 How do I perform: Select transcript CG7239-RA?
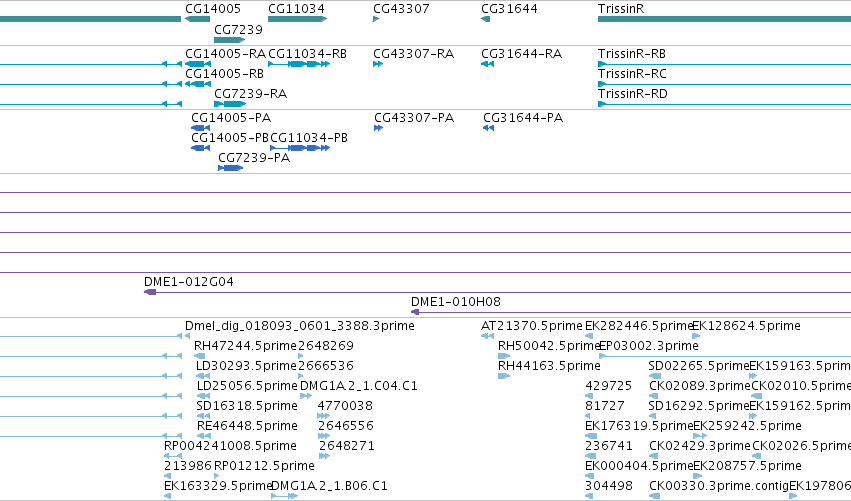pyautogui.click(x=251, y=94)
